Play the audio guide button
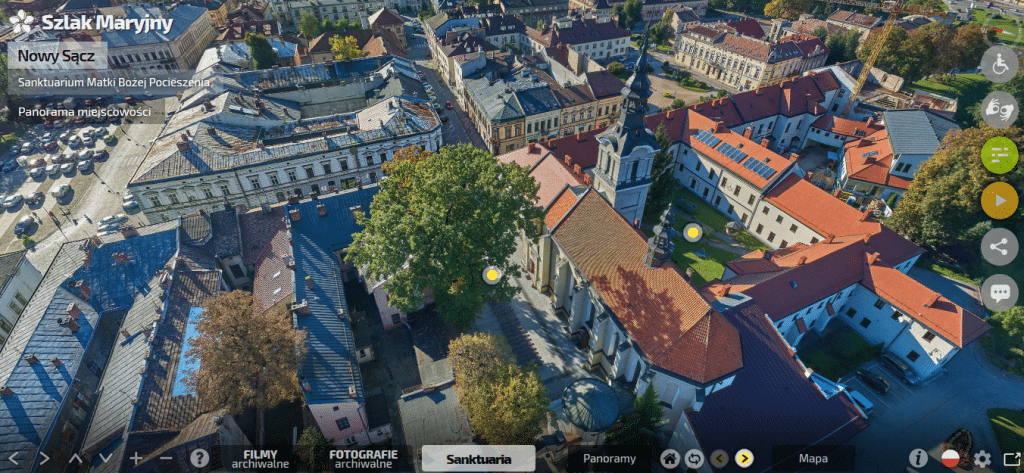Image resolution: width=1024 pixels, height=473 pixels. coord(999,201)
